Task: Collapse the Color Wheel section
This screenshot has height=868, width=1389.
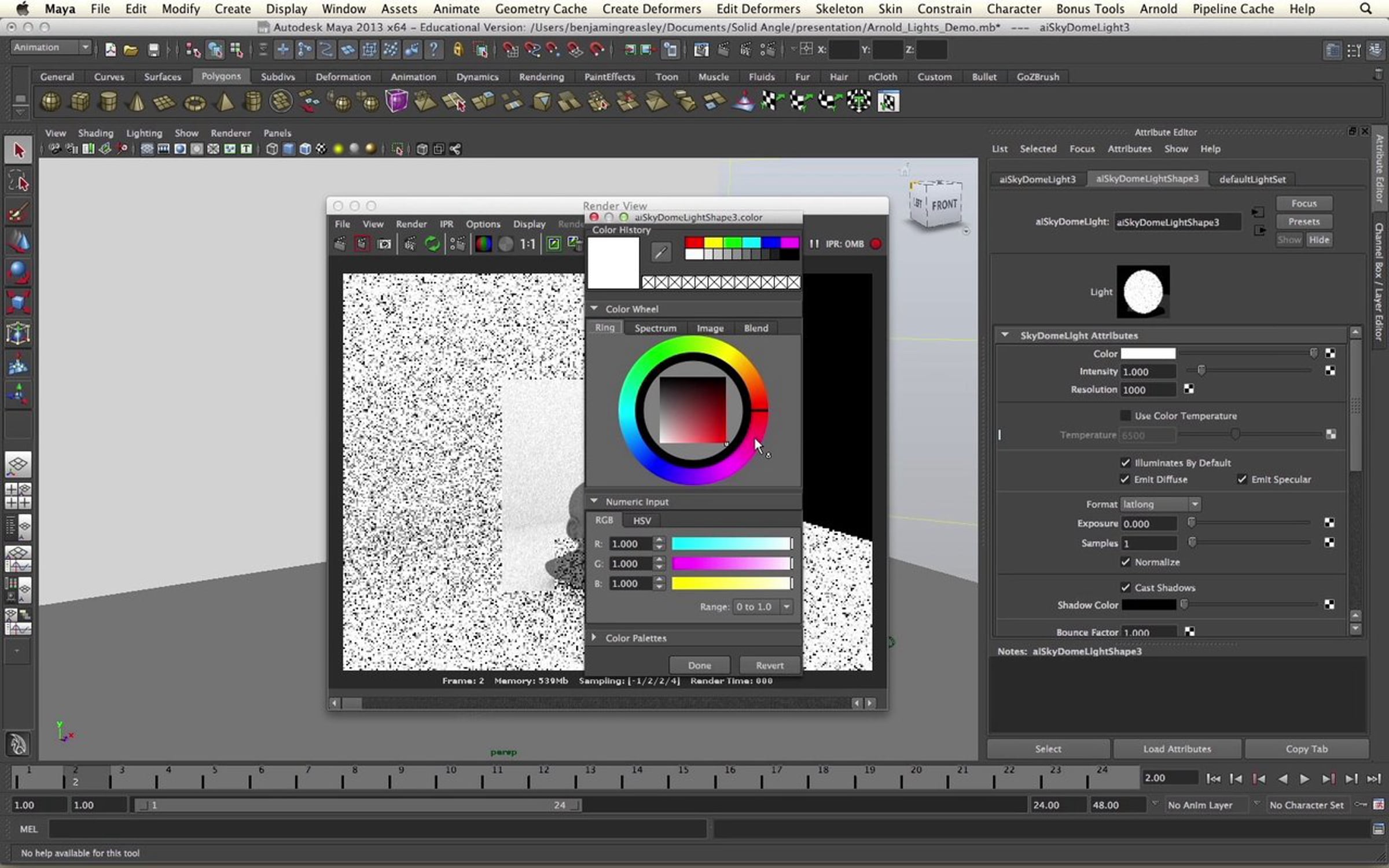Action: [594, 308]
